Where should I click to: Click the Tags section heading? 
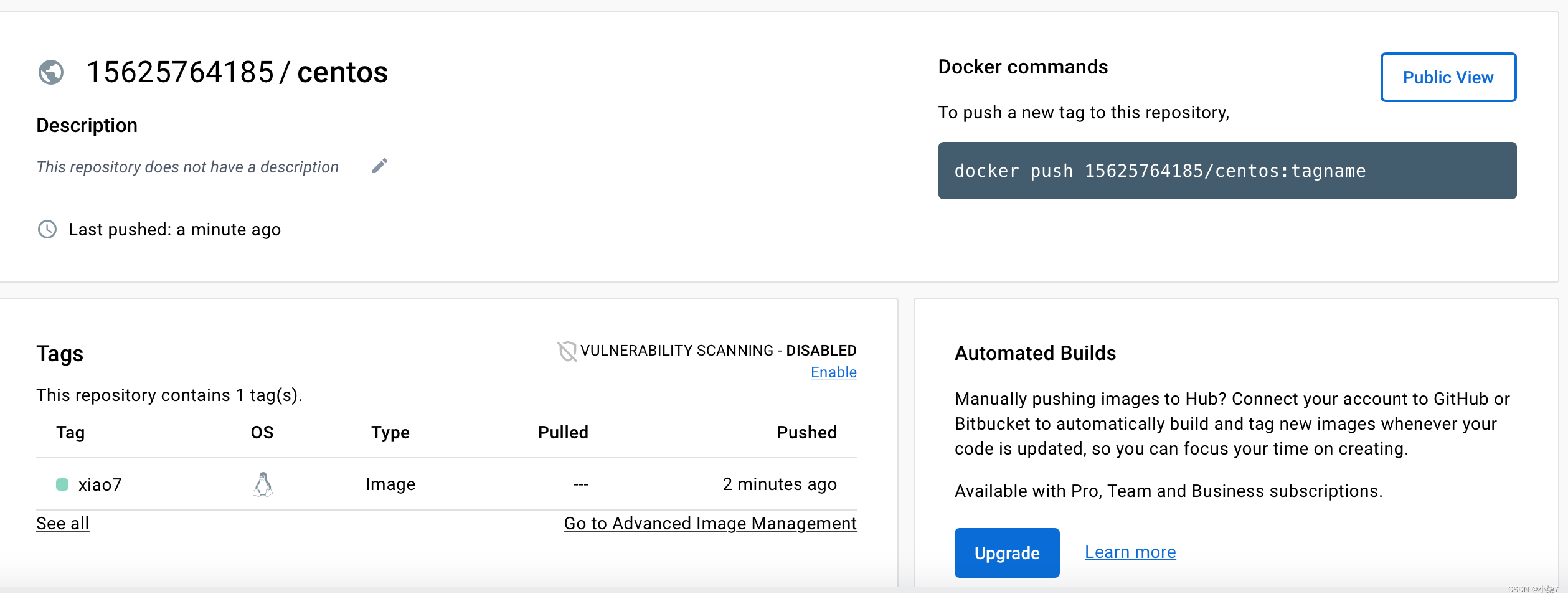pos(60,354)
